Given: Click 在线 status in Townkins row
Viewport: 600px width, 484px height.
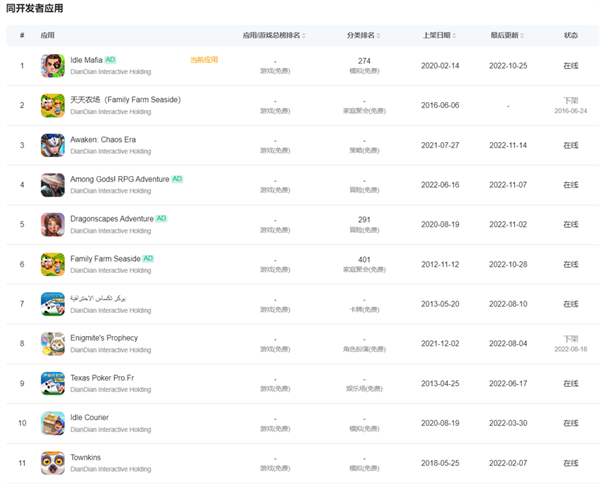Looking at the screenshot, I should 571,463.
